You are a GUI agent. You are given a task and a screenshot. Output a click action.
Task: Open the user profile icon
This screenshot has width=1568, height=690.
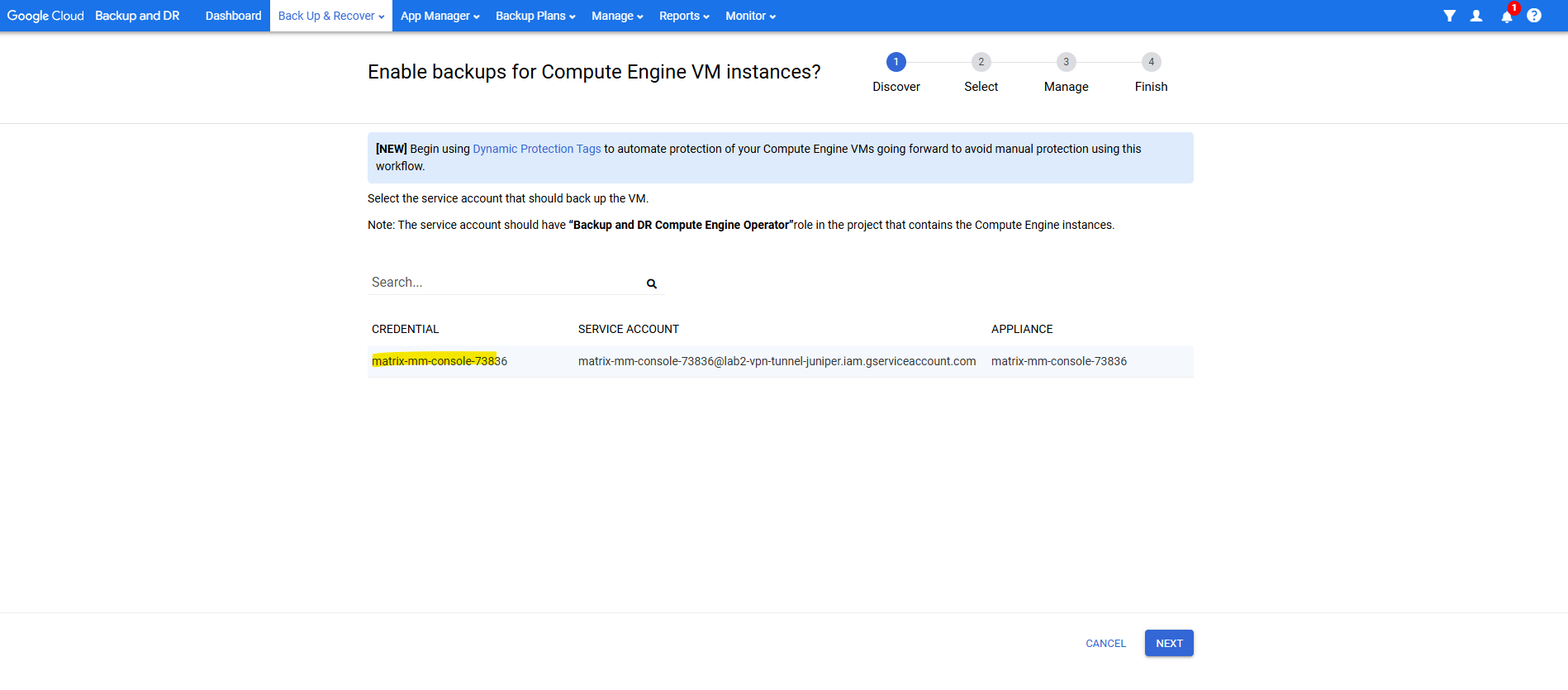pos(1476,16)
